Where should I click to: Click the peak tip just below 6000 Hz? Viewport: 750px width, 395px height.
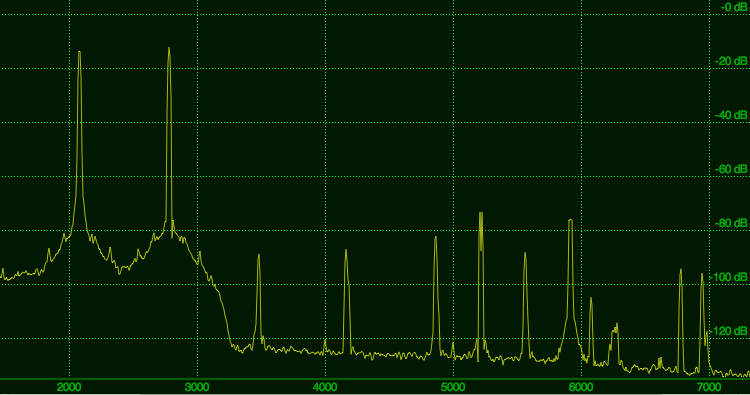(x=570, y=221)
